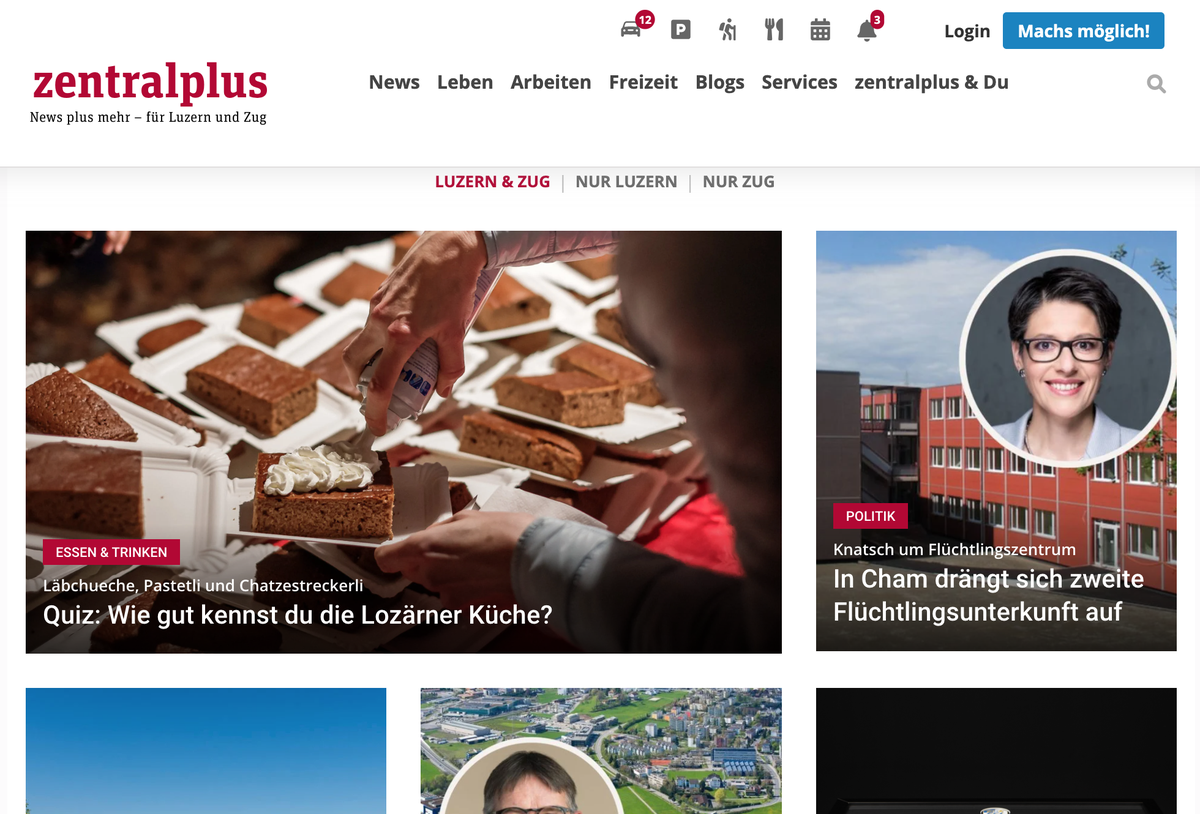This screenshot has height=814, width=1200.
Task: Click the ESSEN & TRINKEN category tag
Action: (x=112, y=552)
